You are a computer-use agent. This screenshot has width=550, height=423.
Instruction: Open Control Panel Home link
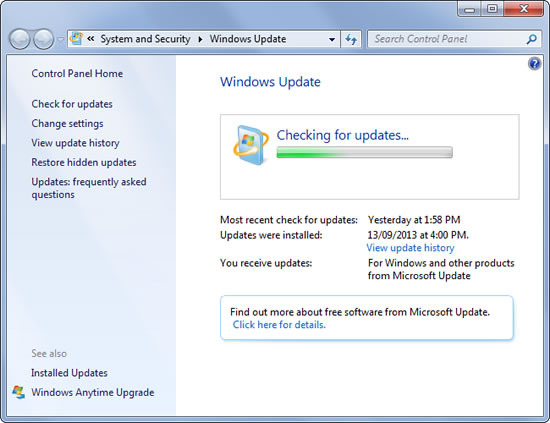77,74
